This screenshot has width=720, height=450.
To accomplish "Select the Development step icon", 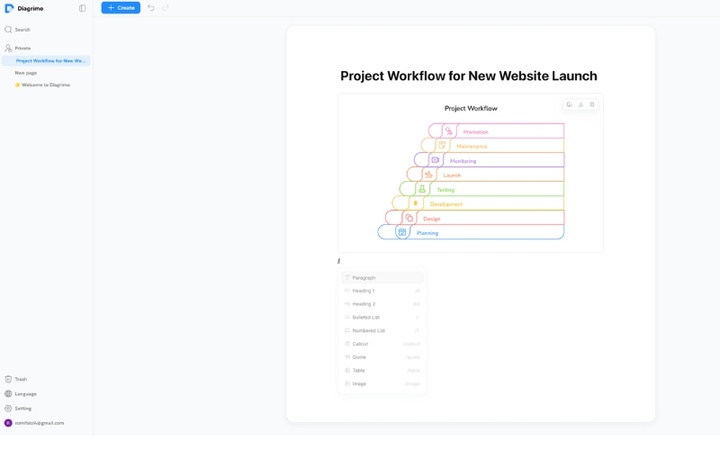I will click(x=416, y=203).
